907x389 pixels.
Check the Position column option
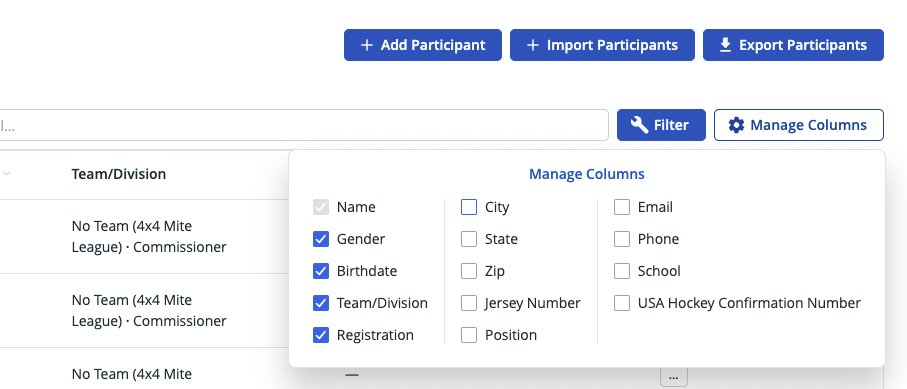pyautogui.click(x=469, y=335)
